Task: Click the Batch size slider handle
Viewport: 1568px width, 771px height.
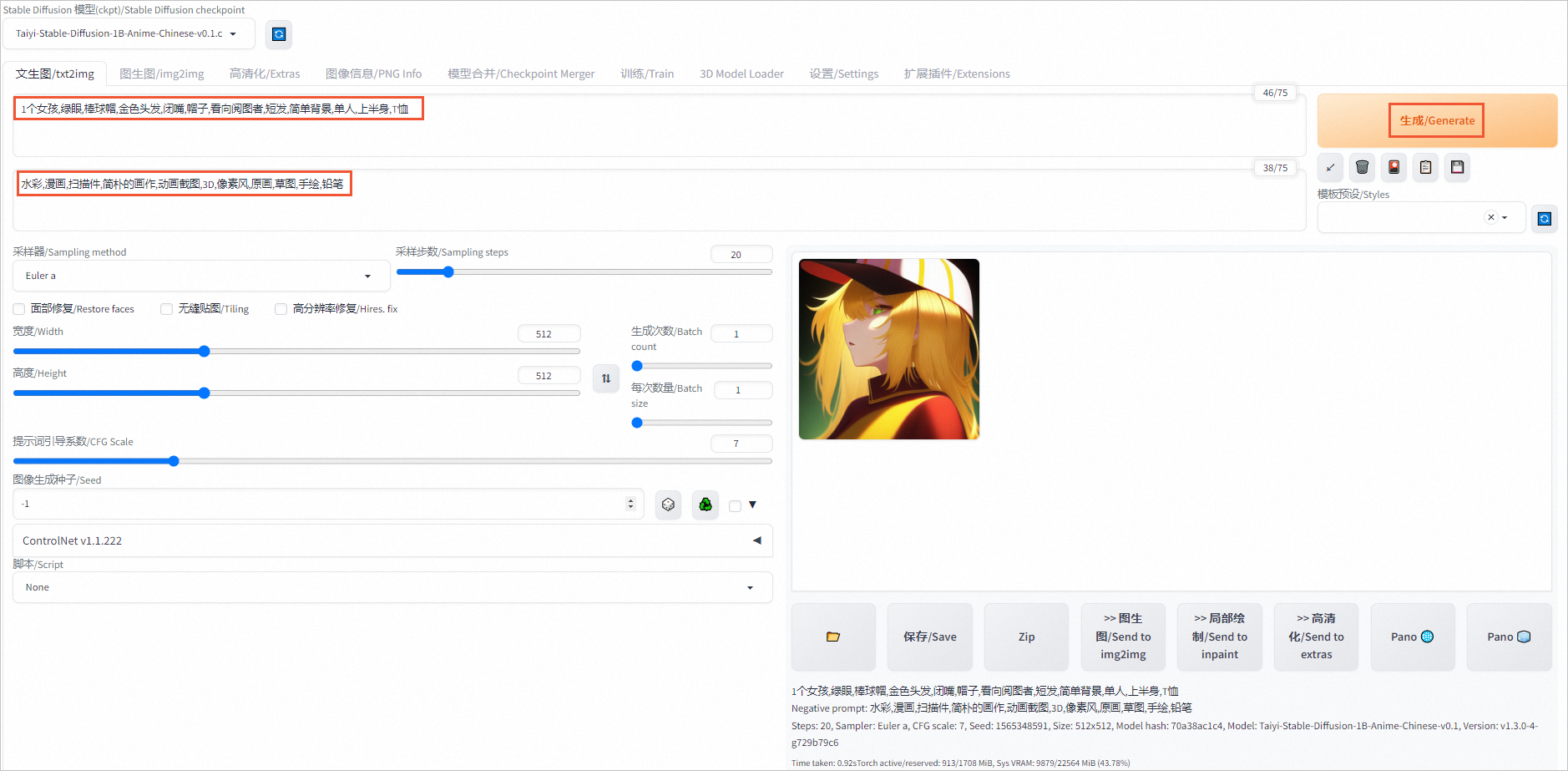Action: (637, 423)
